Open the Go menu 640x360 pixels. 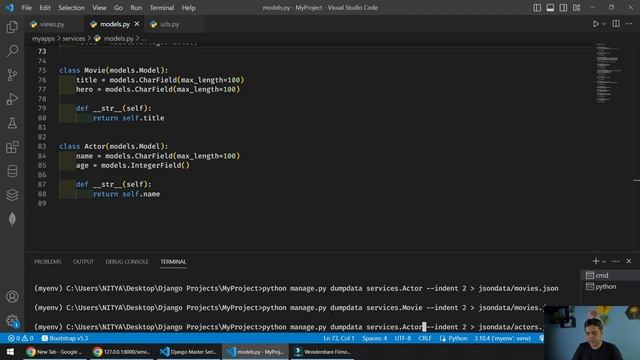tap(118, 8)
